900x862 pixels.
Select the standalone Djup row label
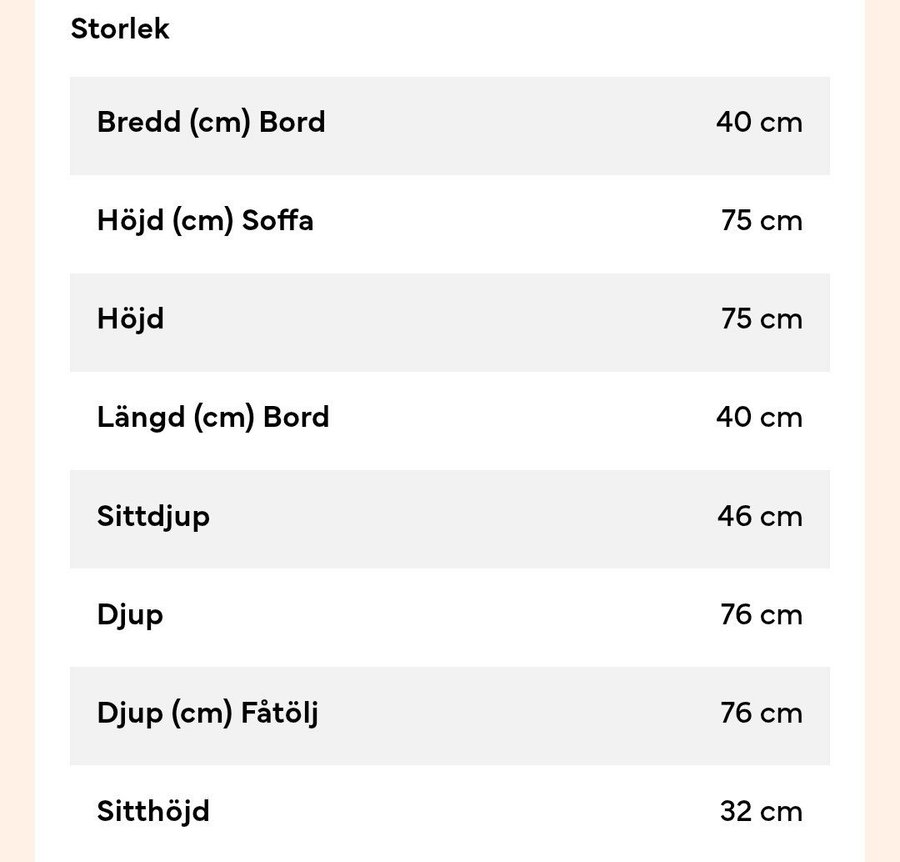130,615
